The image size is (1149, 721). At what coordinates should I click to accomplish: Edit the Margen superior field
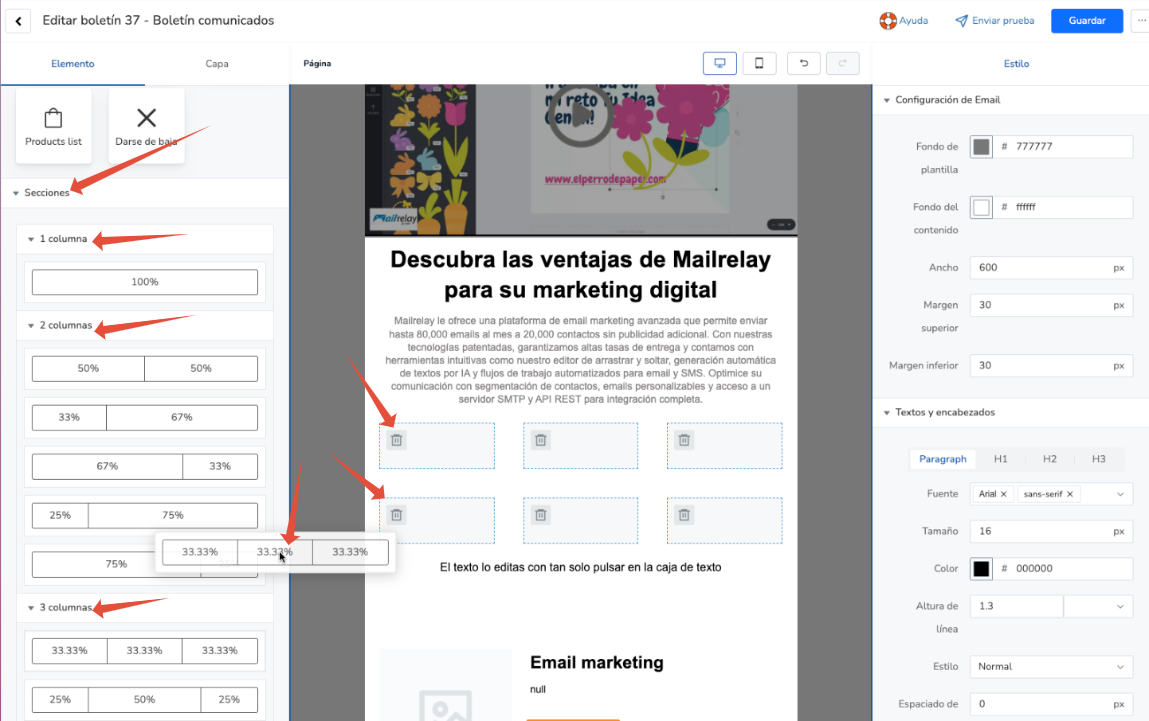click(1051, 305)
